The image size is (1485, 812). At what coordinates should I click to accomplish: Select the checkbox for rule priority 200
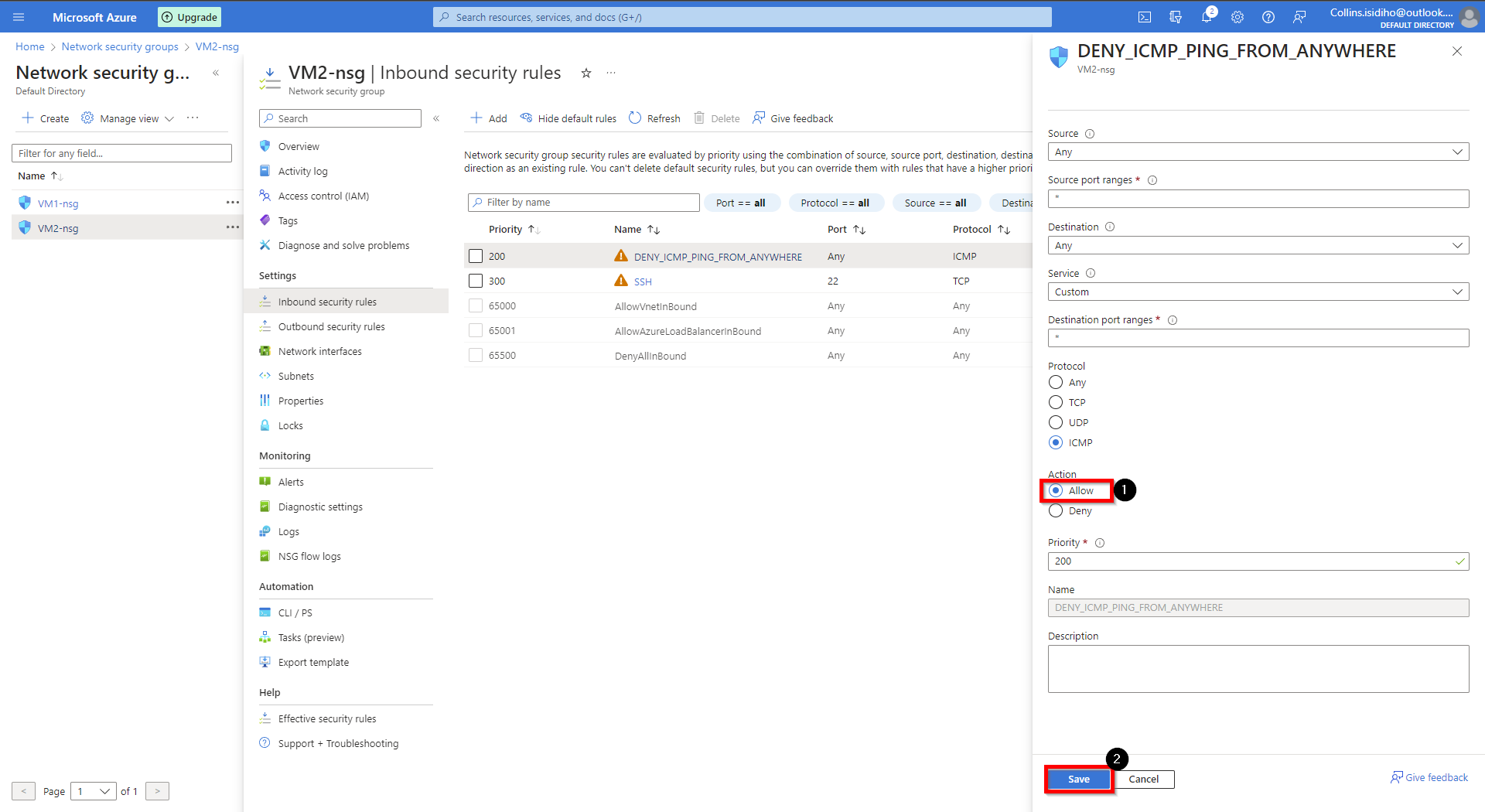click(x=476, y=256)
